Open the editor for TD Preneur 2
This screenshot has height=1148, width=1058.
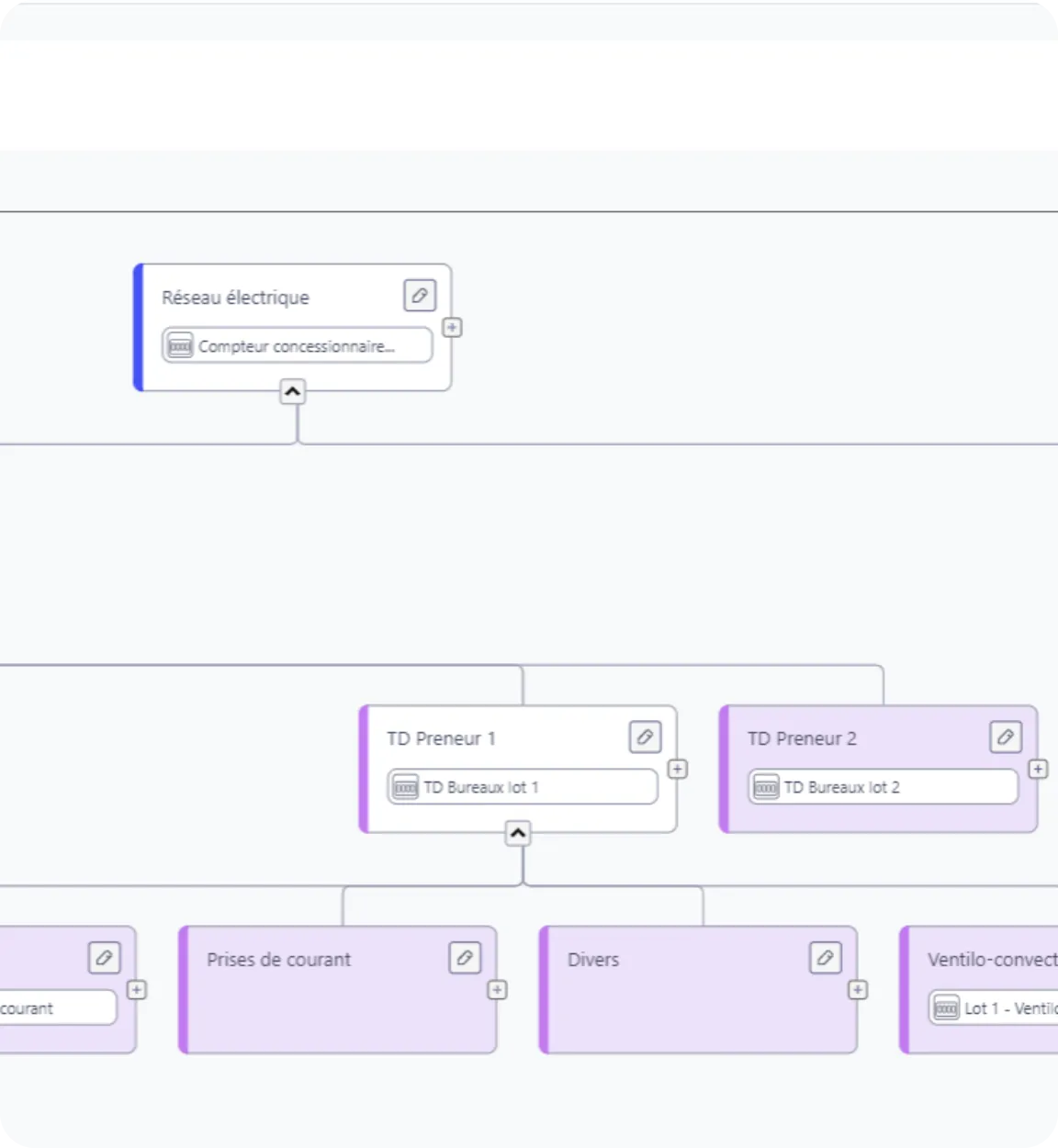coord(1006,737)
